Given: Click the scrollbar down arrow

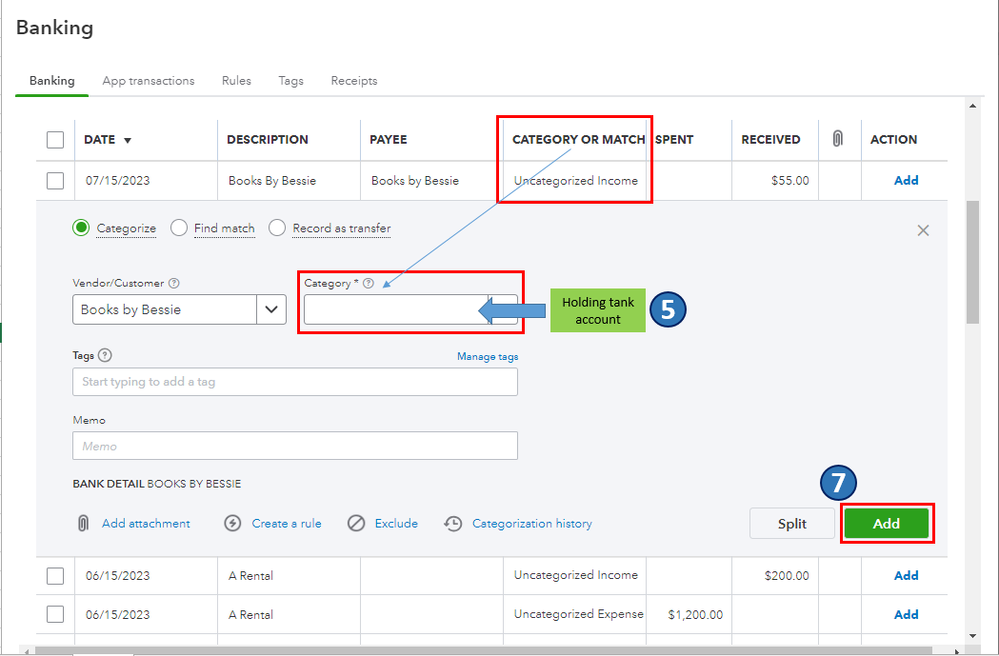Looking at the screenshot, I should (x=972, y=636).
